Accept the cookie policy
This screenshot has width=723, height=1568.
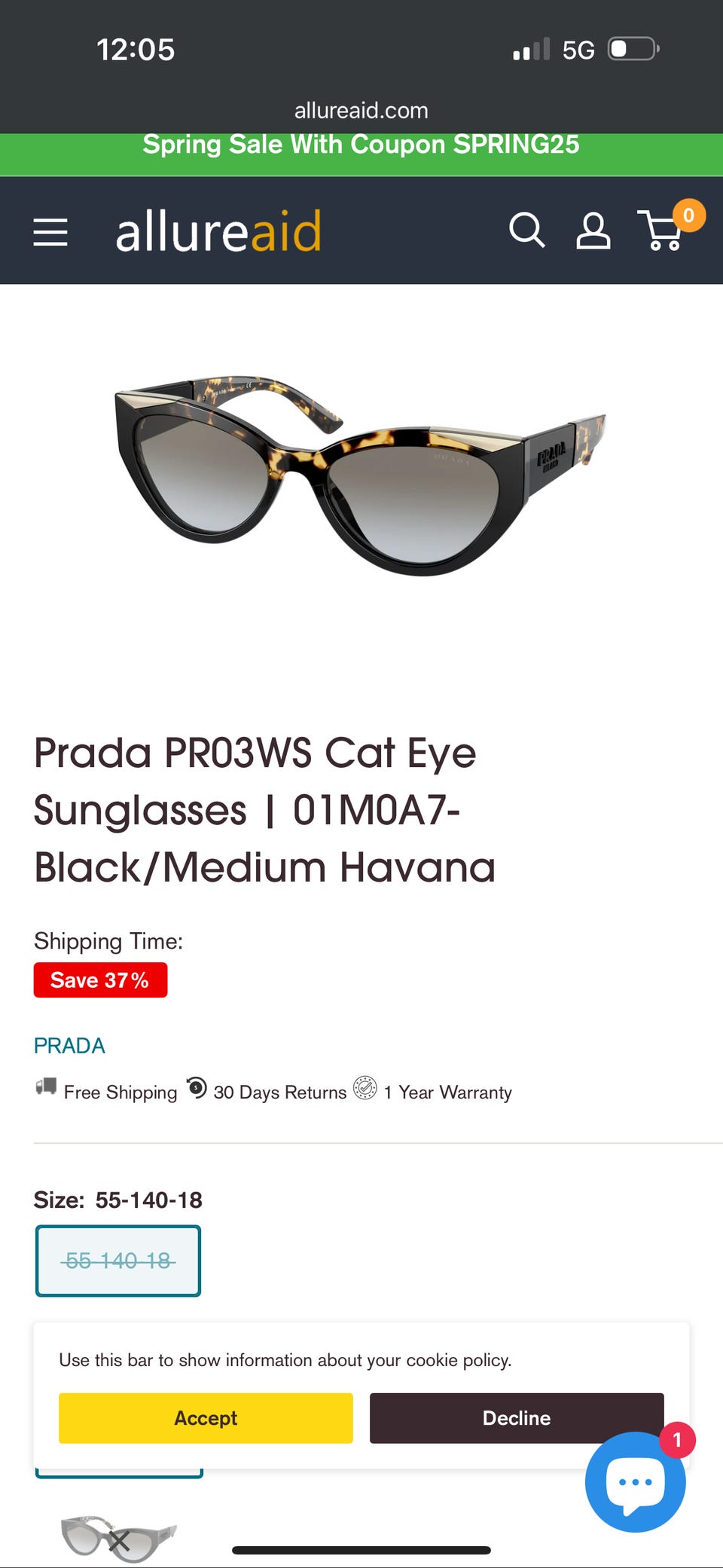coord(206,1418)
